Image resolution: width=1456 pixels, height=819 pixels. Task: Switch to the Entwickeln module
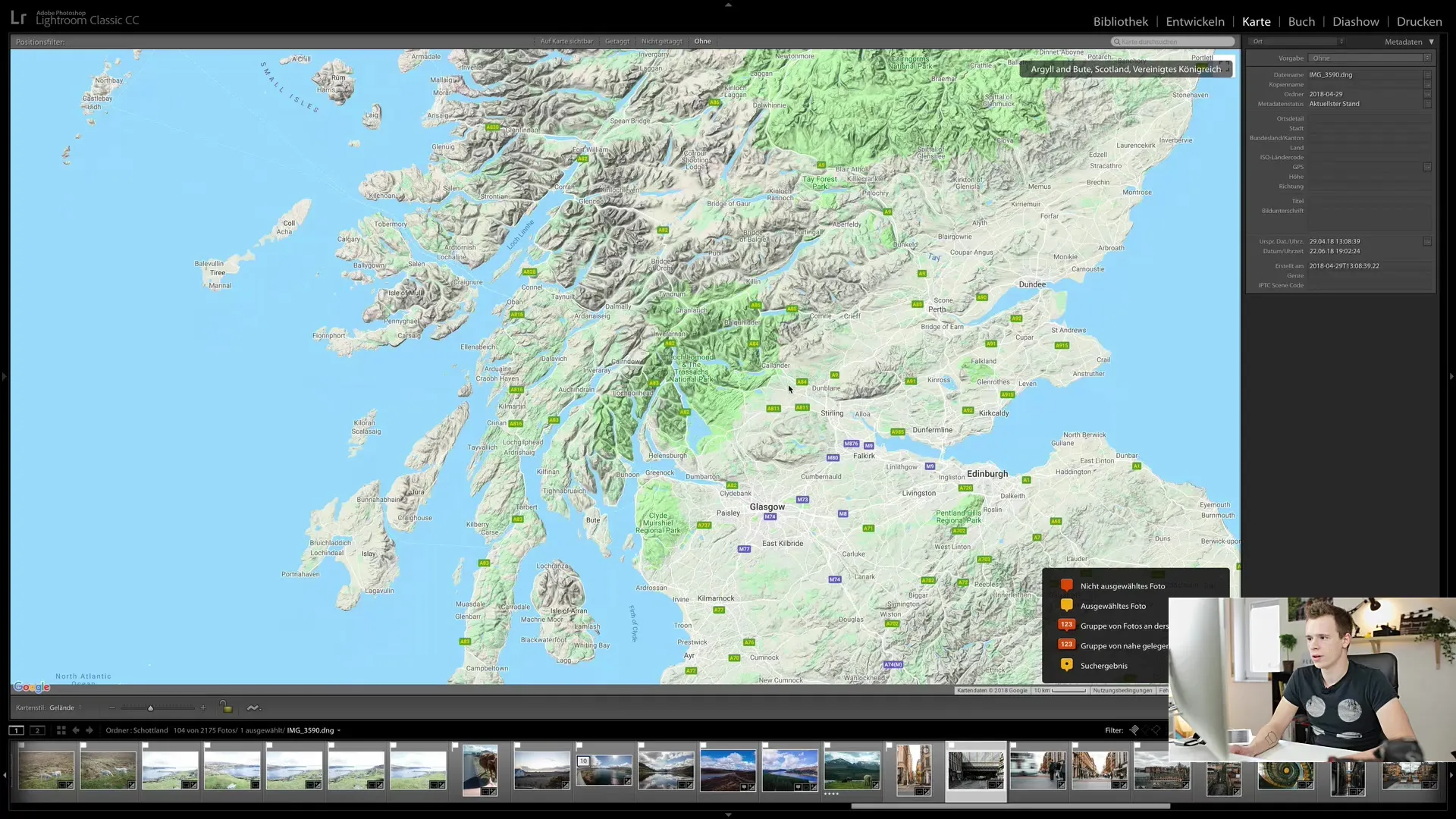tap(1195, 21)
